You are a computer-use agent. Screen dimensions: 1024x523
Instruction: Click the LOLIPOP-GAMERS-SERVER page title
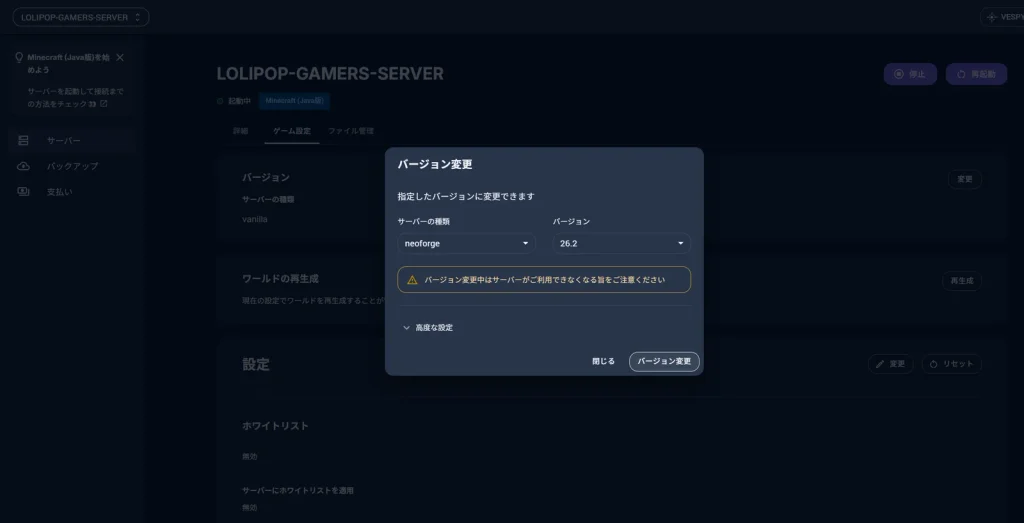pyautogui.click(x=330, y=74)
